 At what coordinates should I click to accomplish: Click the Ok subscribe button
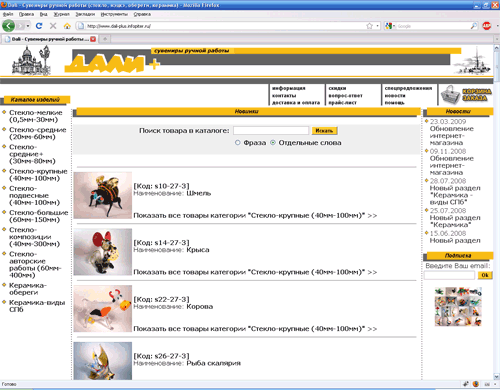tap(485, 275)
